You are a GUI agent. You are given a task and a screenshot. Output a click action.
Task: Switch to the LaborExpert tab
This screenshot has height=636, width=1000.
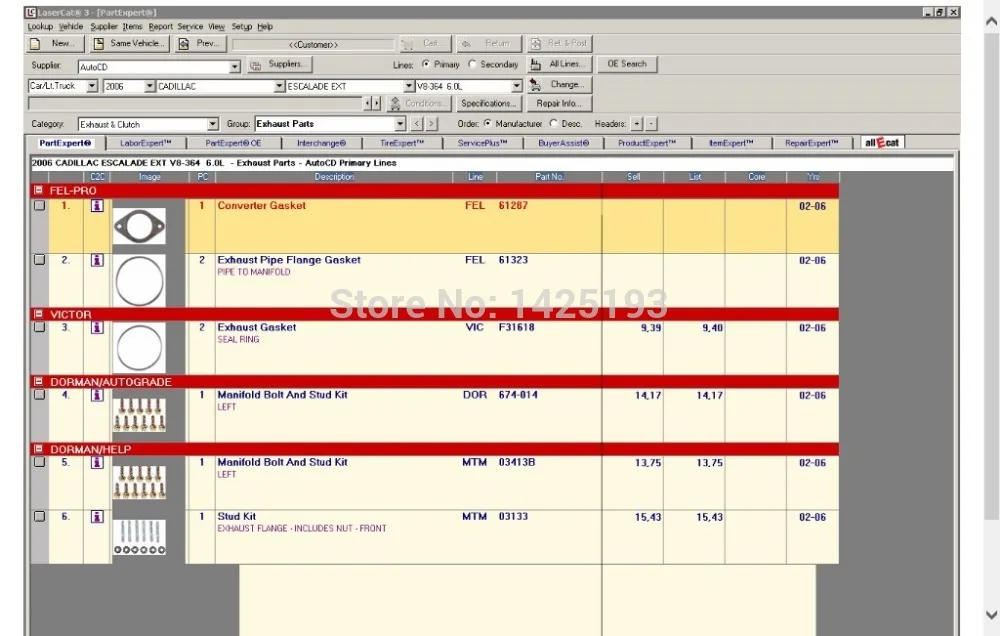pyautogui.click(x=145, y=143)
